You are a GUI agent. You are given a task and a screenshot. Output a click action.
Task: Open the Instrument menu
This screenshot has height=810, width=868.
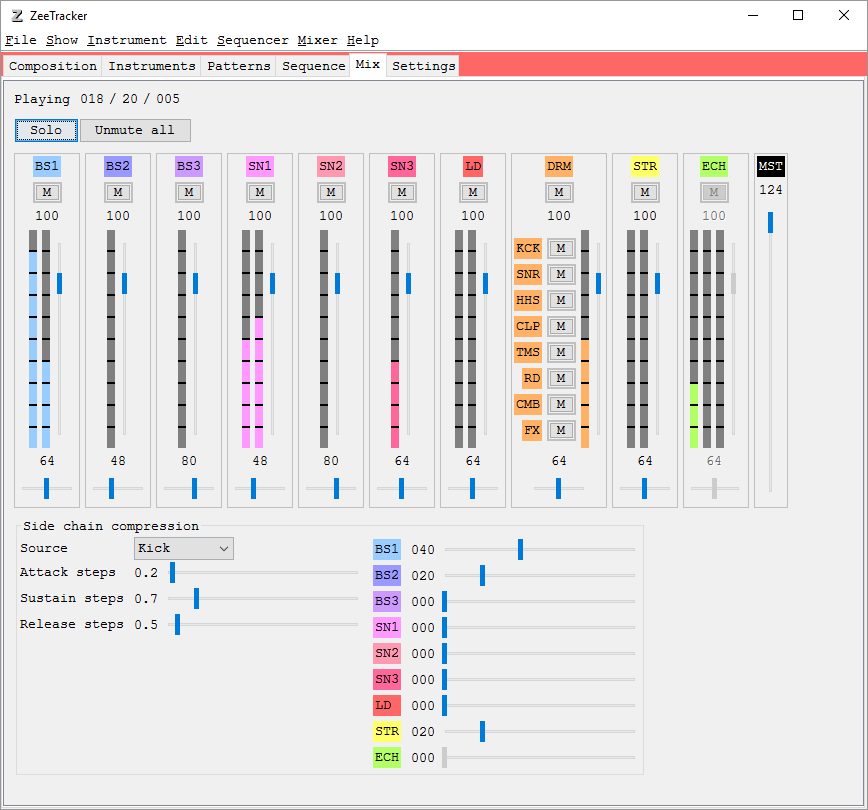point(127,40)
